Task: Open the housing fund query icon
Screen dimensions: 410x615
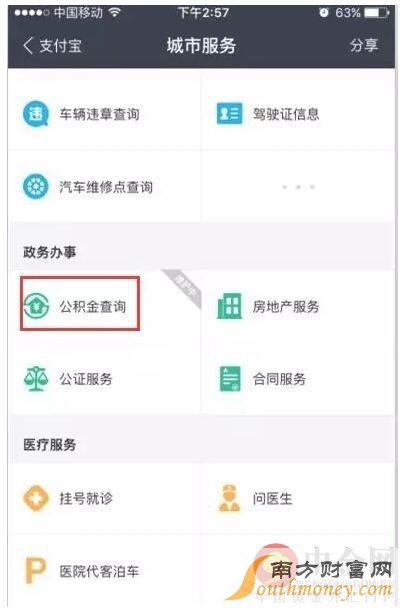Action: point(36,306)
